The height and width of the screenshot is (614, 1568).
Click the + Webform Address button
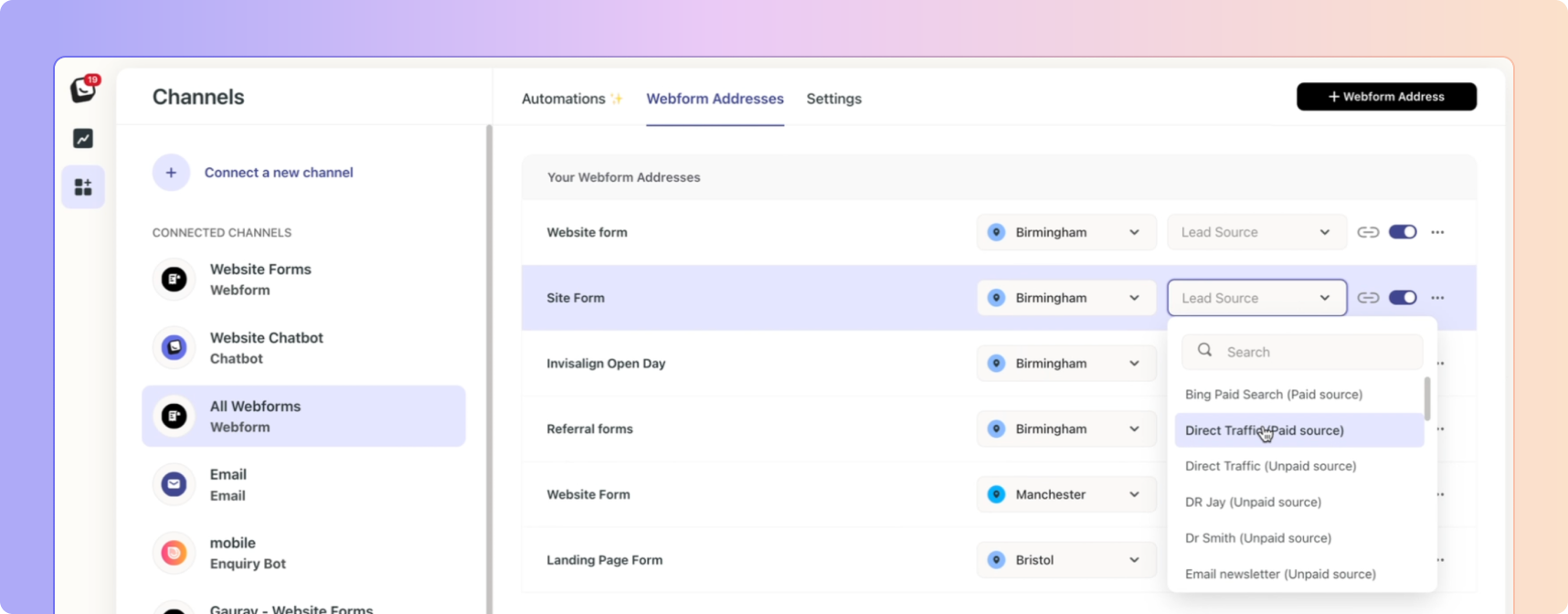(1386, 97)
